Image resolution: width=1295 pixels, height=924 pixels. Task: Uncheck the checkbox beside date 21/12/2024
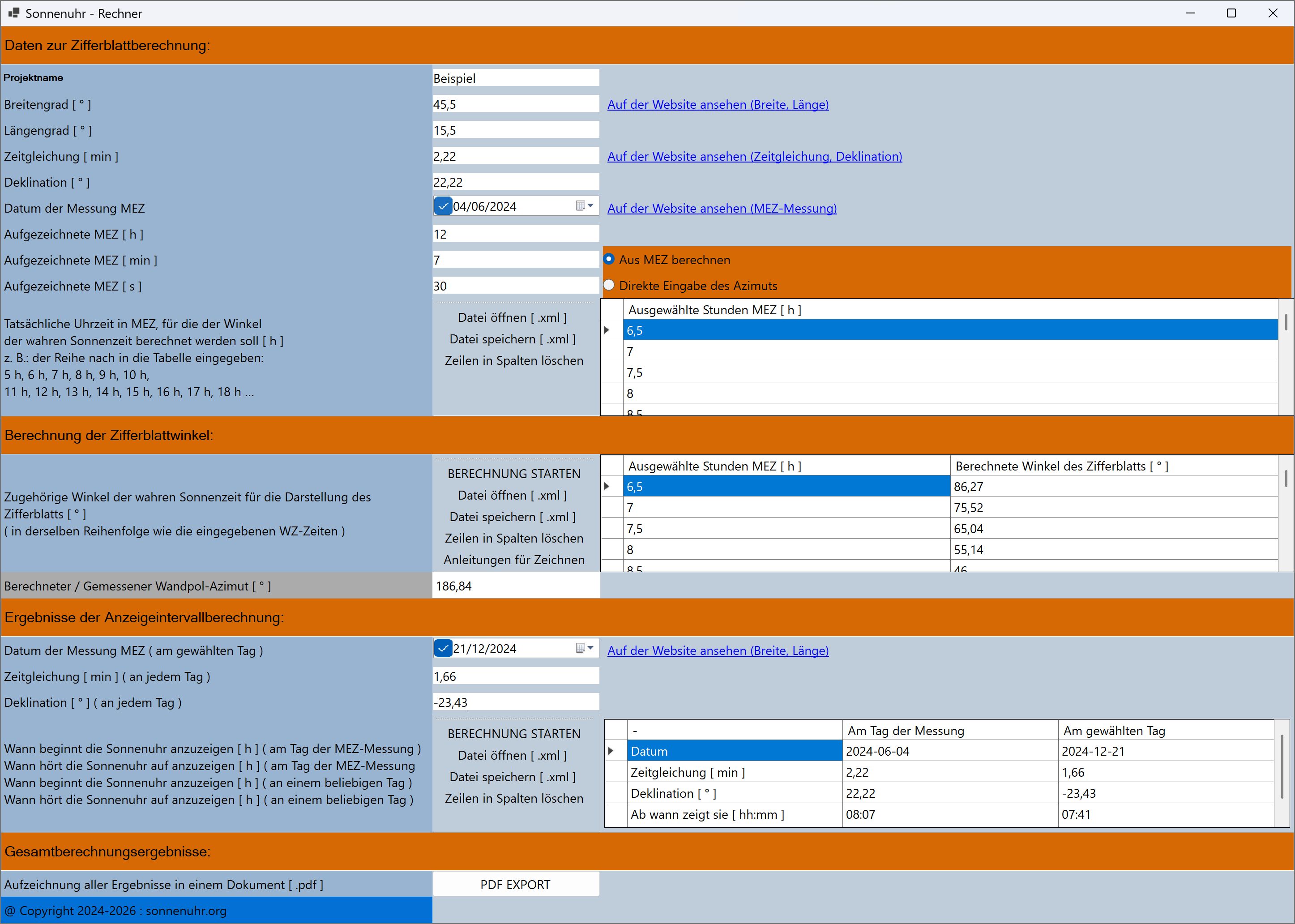[443, 648]
